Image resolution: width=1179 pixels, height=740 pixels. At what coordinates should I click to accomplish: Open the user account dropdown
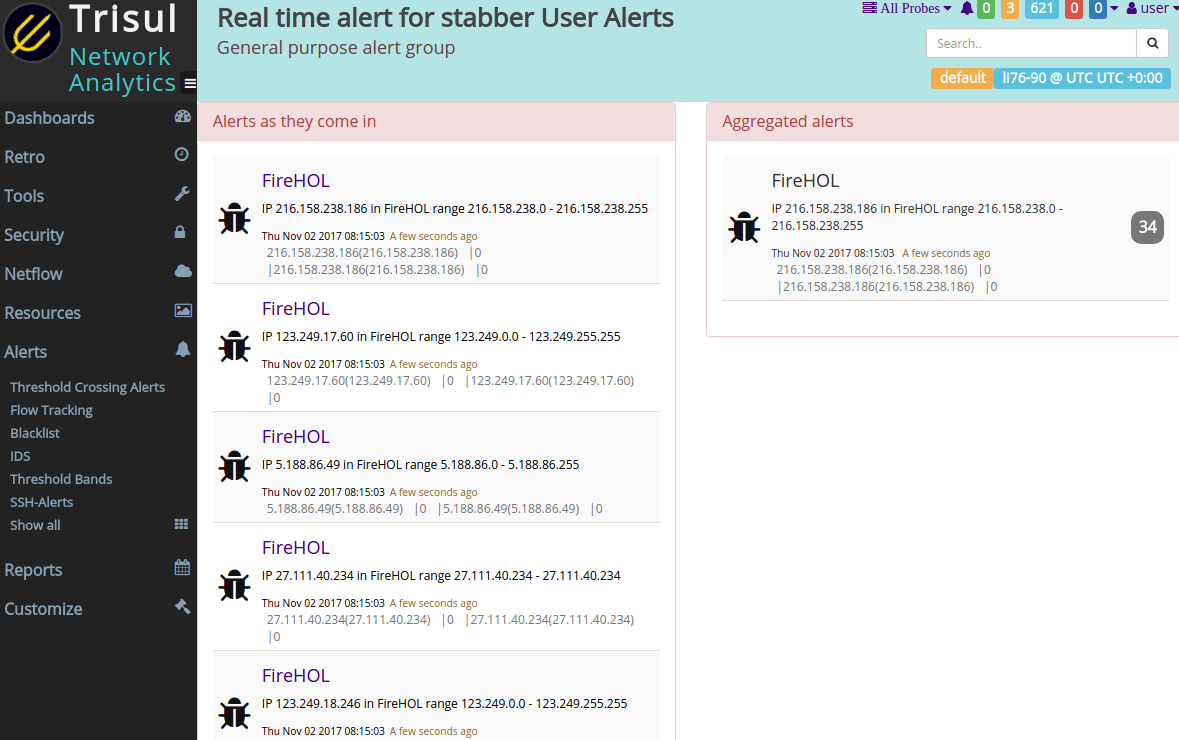pos(1152,8)
